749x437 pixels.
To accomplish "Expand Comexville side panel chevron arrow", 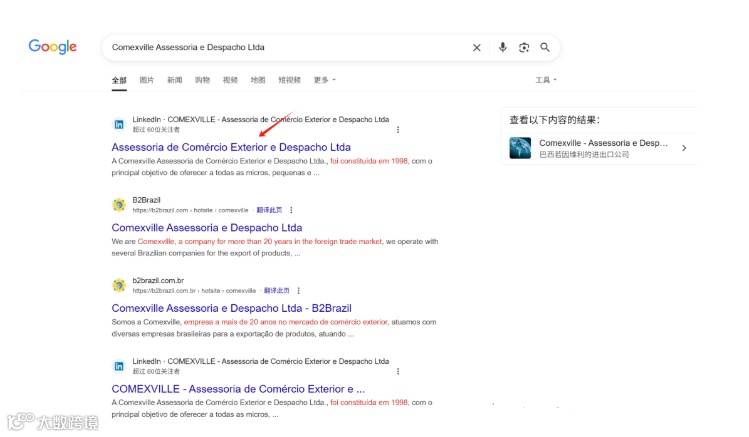I will tap(684, 148).
